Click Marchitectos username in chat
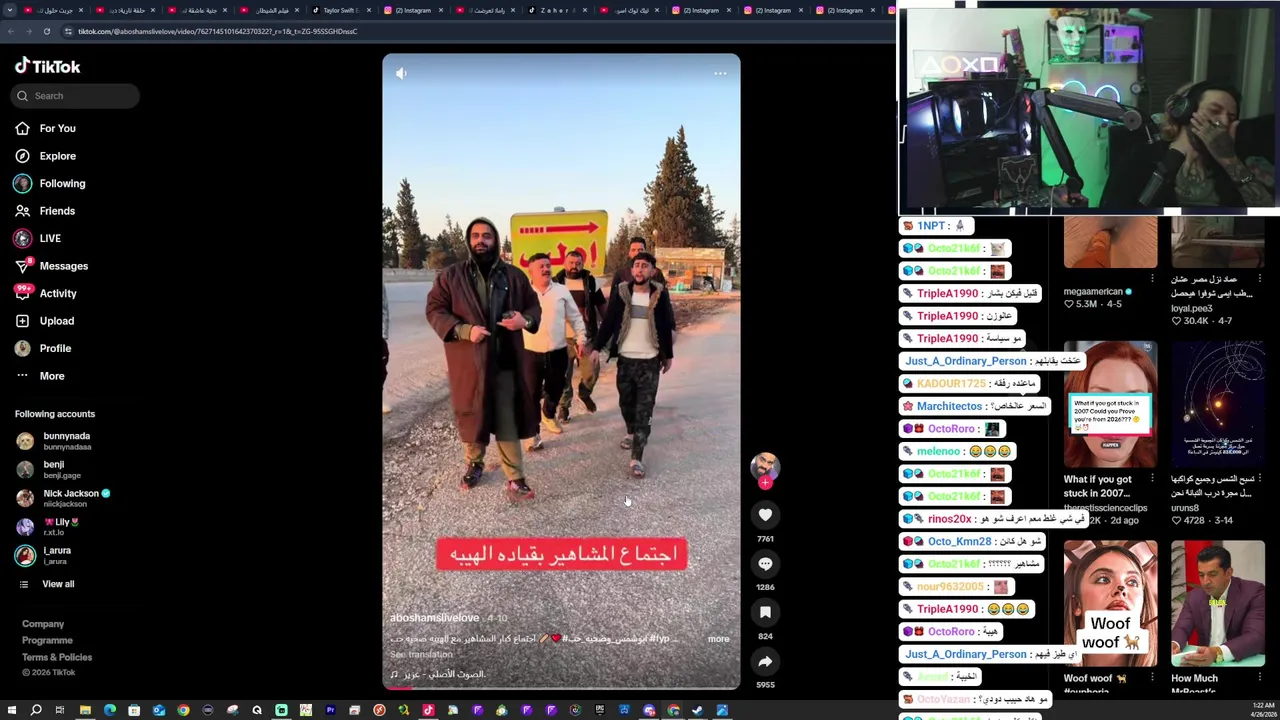The width and height of the screenshot is (1280, 720). click(x=949, y=406)
